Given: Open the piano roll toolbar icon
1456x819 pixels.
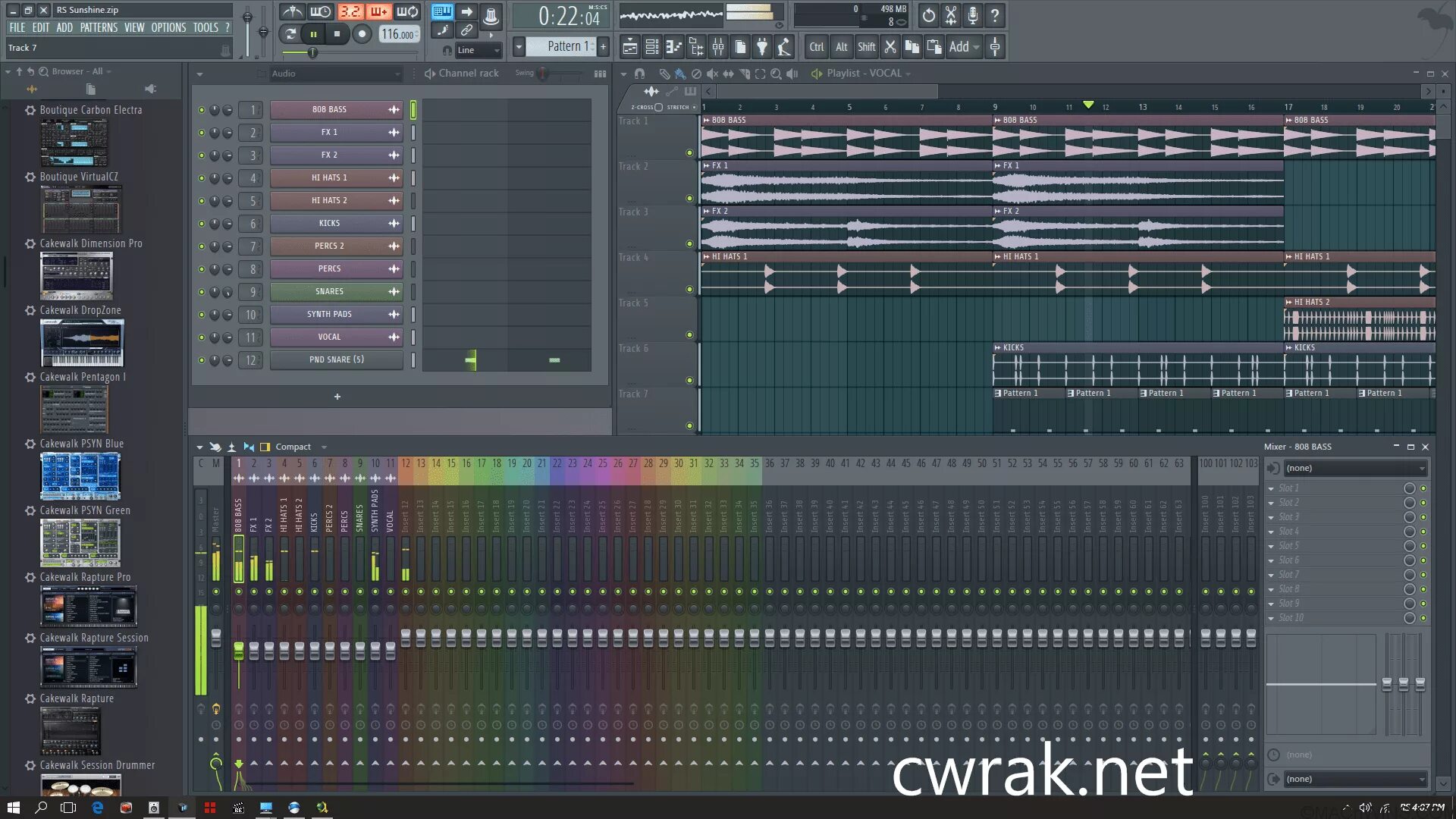Looking at the screenshot, I should click(x=673, y=47).
